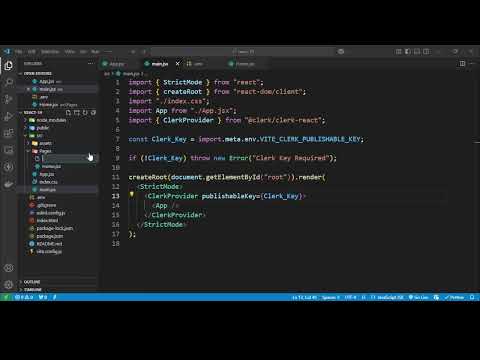
Task: Open index.css in the file tree
Action: (48, 182)
